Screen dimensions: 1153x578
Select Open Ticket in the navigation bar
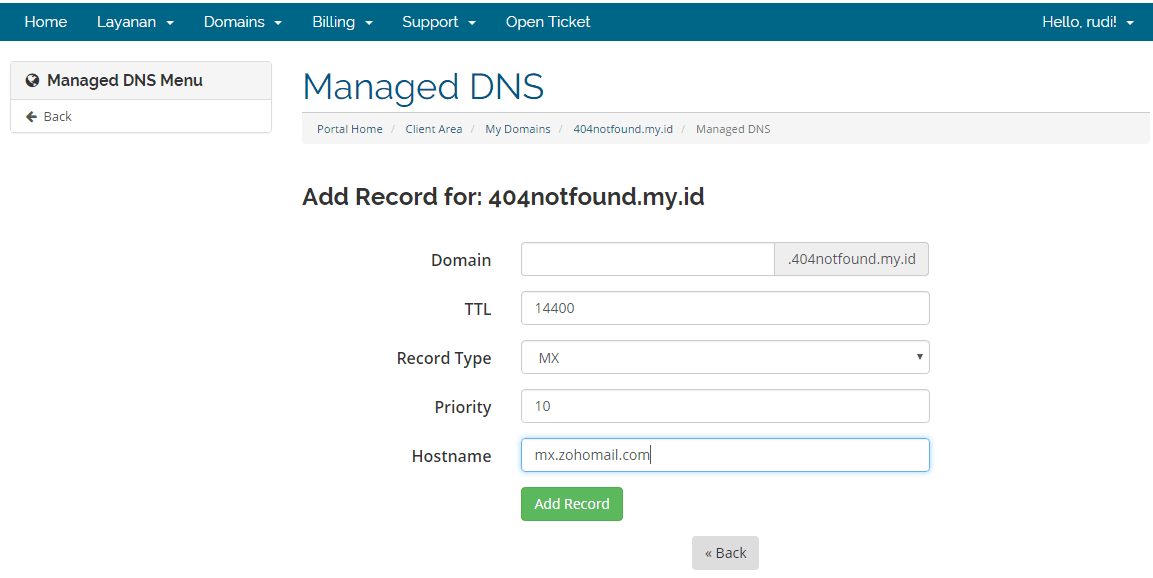tap(548, 21)
